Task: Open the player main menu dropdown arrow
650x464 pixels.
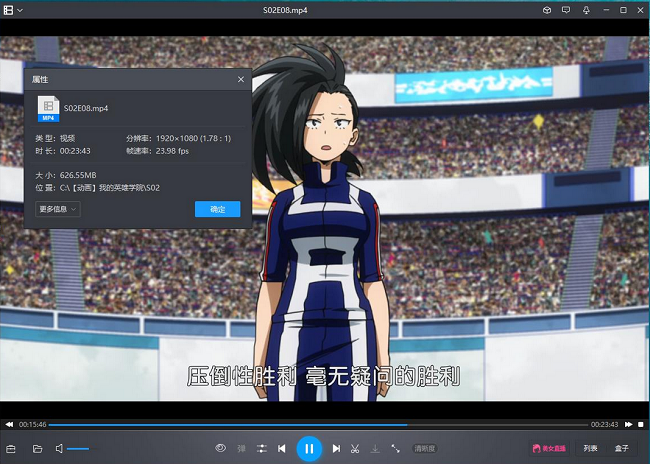Action: pyautogui.click(x=20, y=10)
